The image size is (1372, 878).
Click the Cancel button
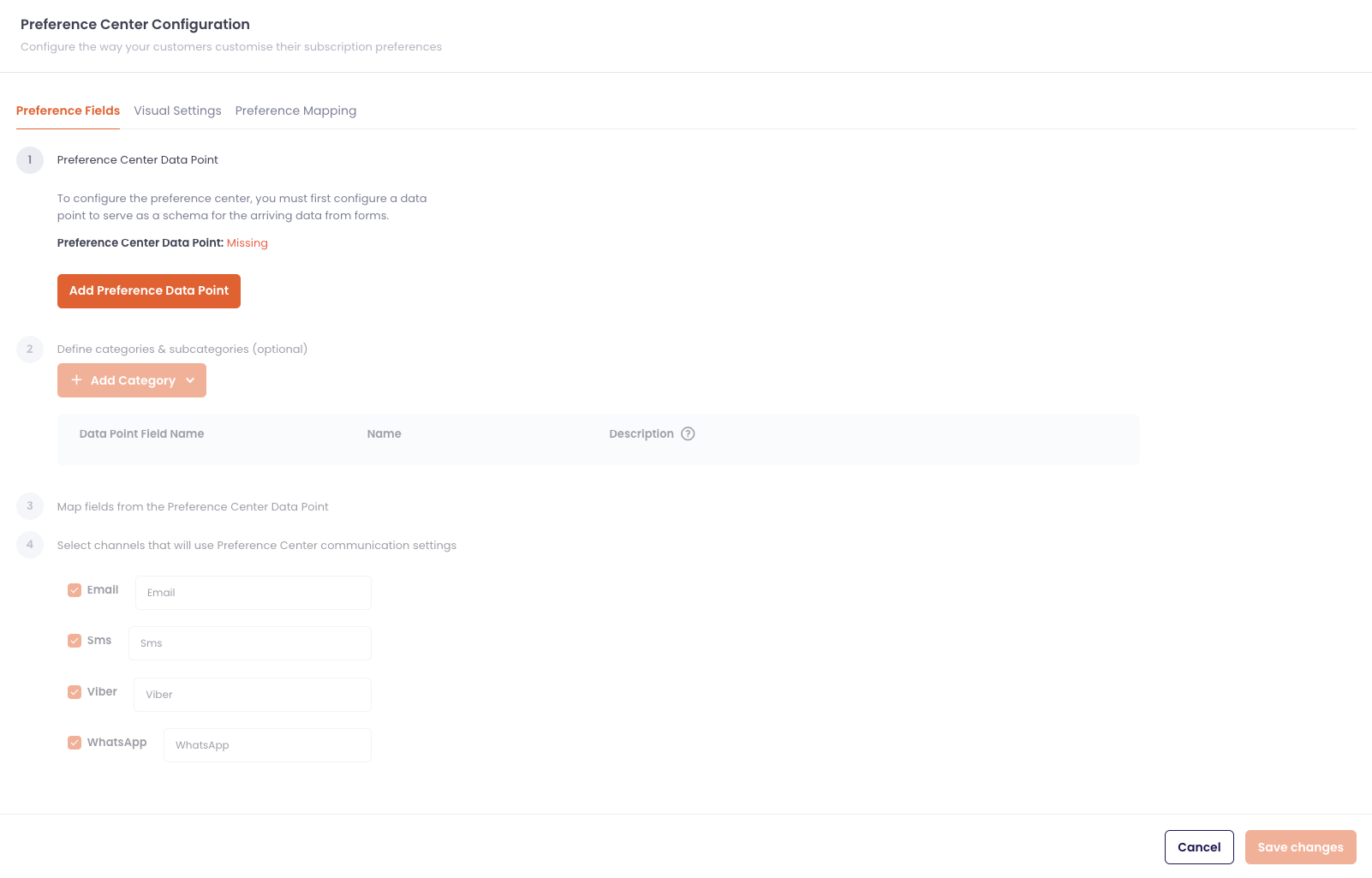[x=1199, y=847]
